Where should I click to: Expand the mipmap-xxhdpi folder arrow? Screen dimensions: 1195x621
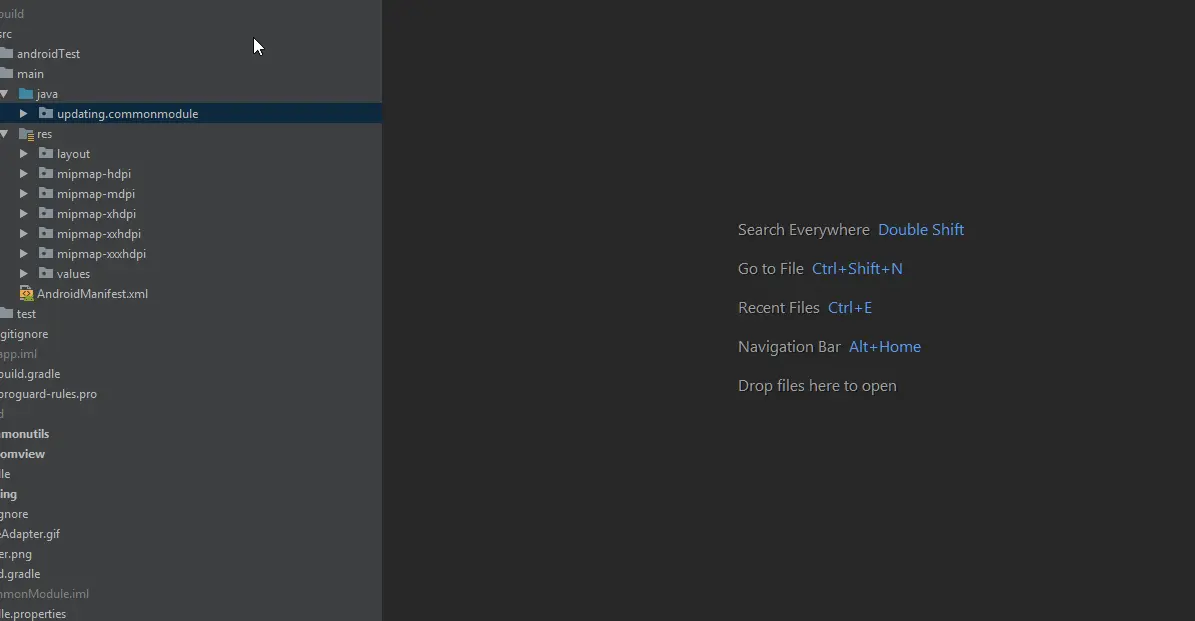click(x=24, y=233)
